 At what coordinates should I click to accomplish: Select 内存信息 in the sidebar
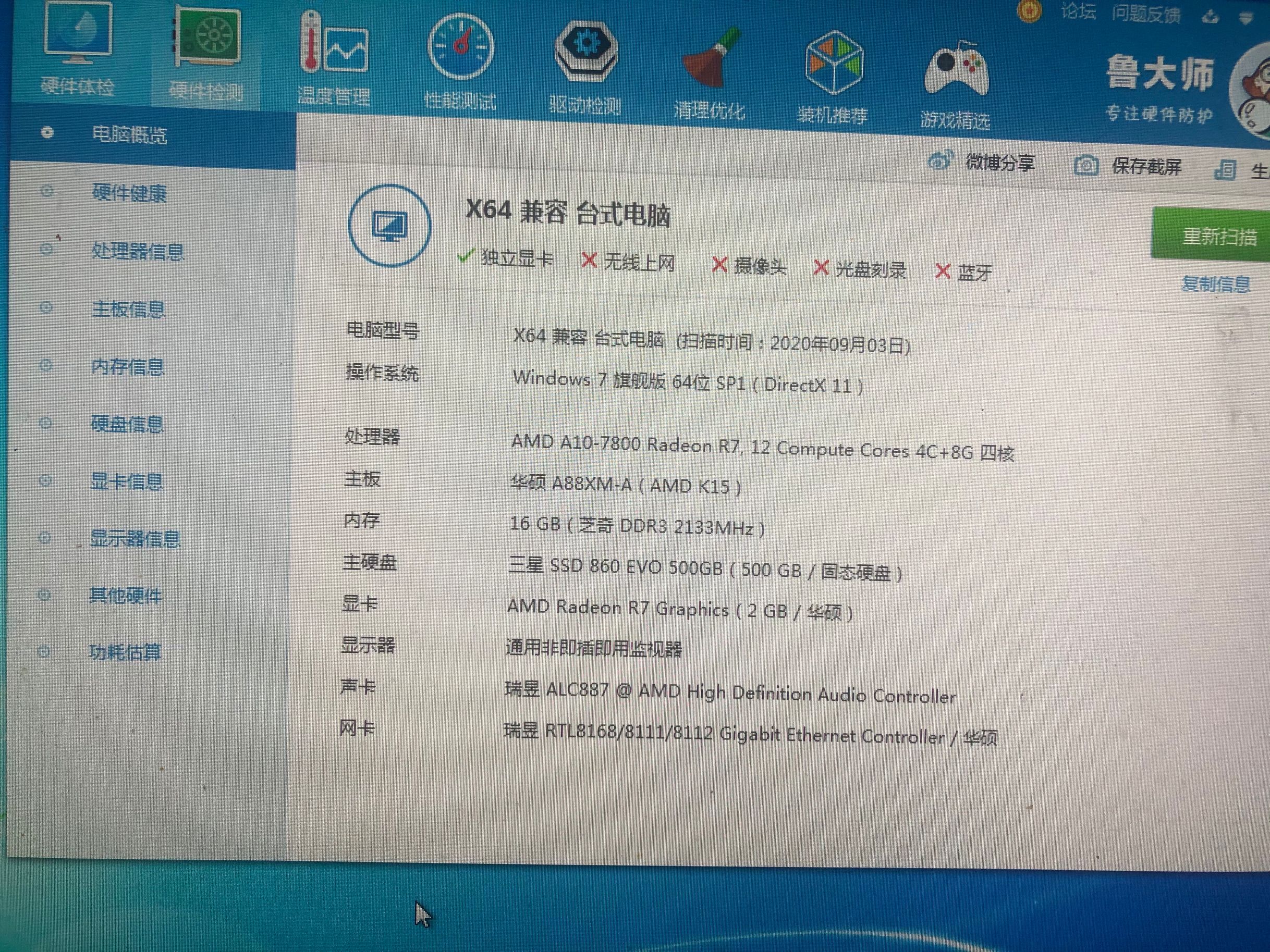[127, 367]
